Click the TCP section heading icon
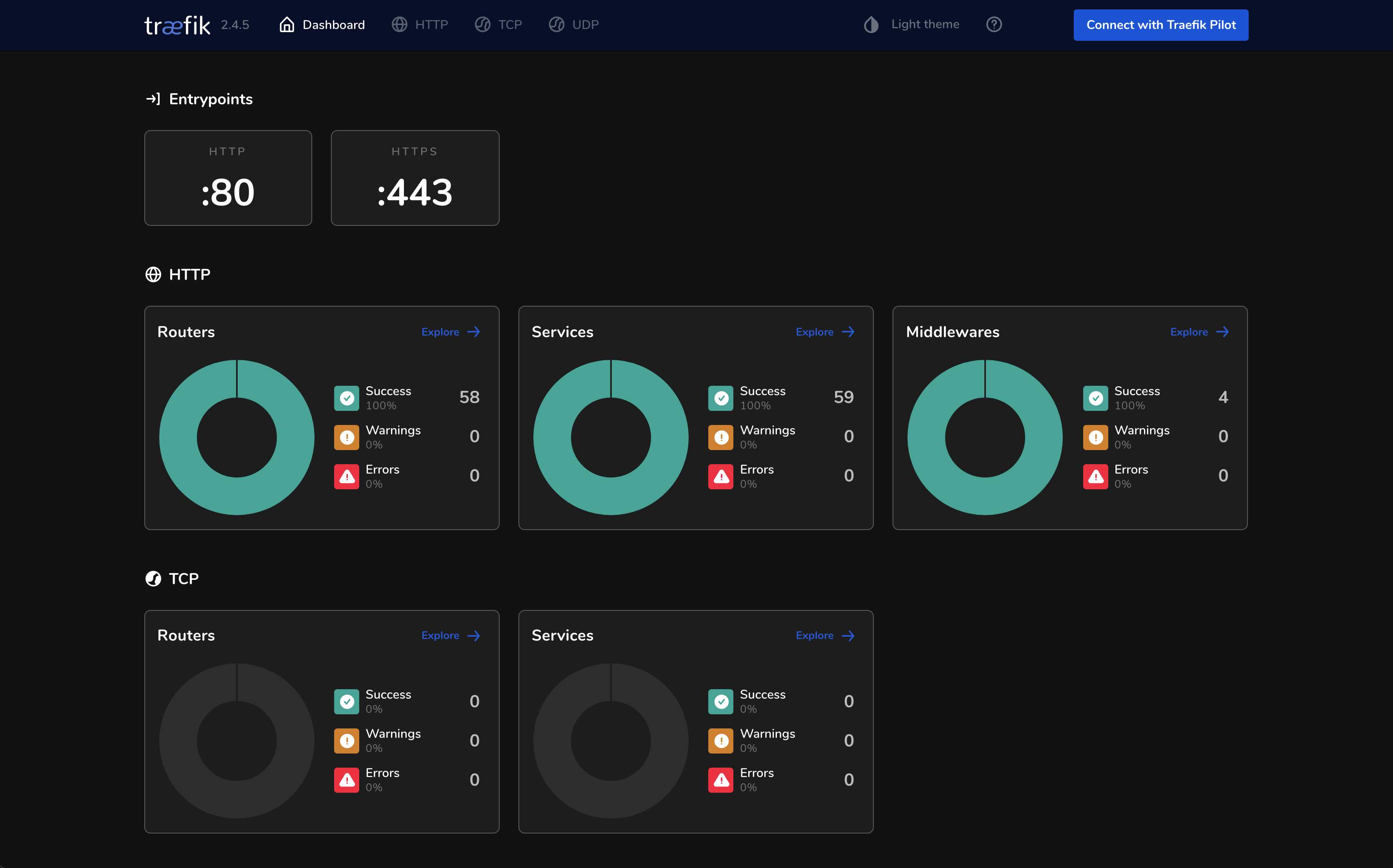Image resolution: width=1393 pixels, height=868 pixels. (x=153, y=579)
